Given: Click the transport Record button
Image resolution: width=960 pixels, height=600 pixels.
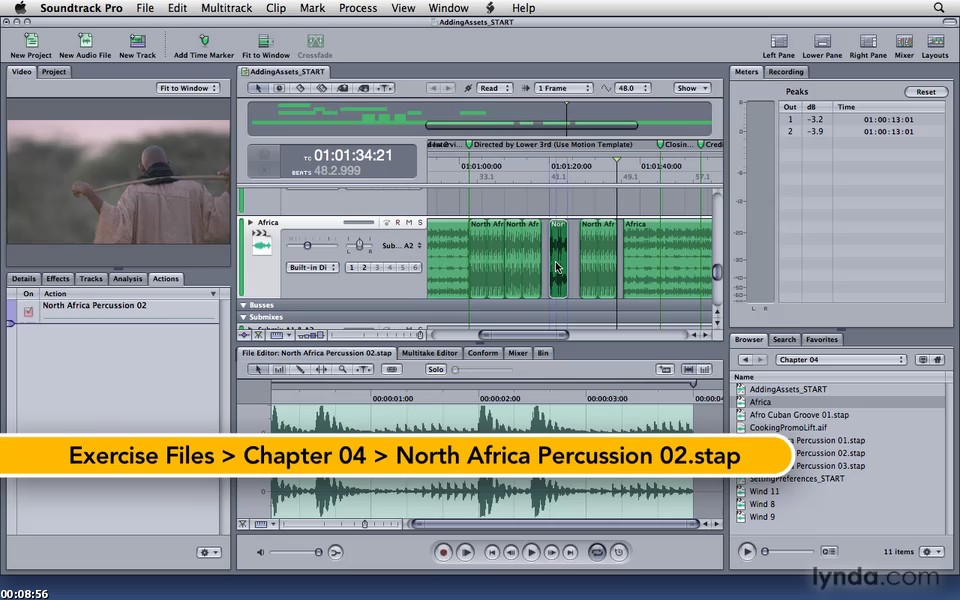Looking at the screenshot, I should pos(443,552).
